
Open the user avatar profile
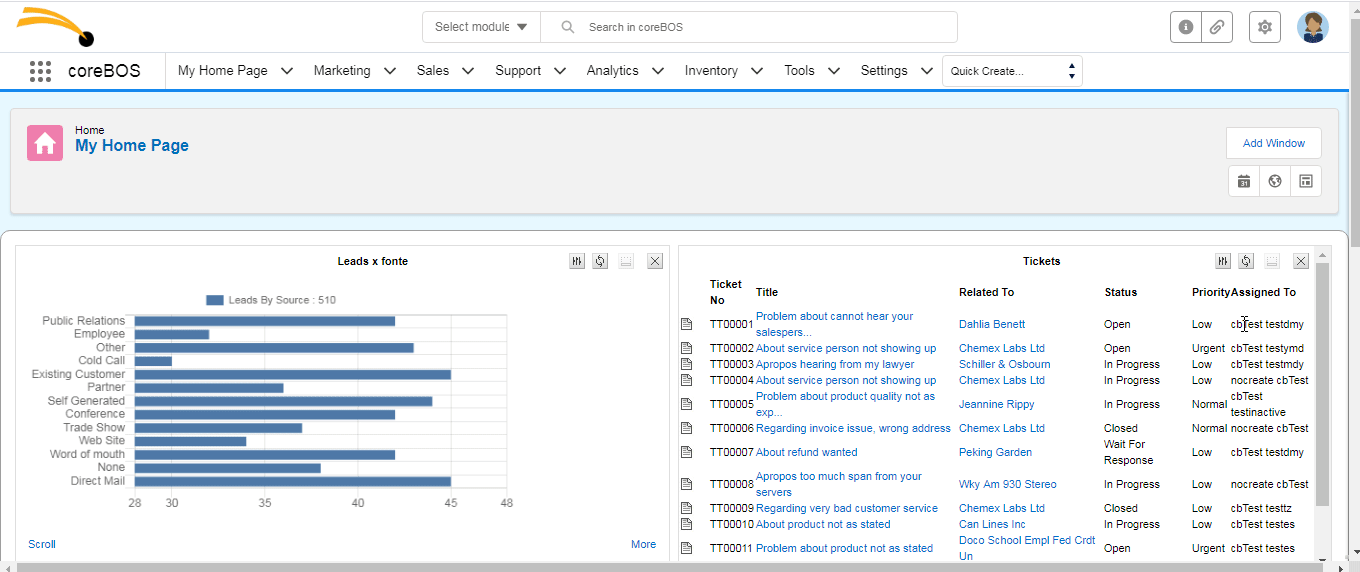[1313, 27]
